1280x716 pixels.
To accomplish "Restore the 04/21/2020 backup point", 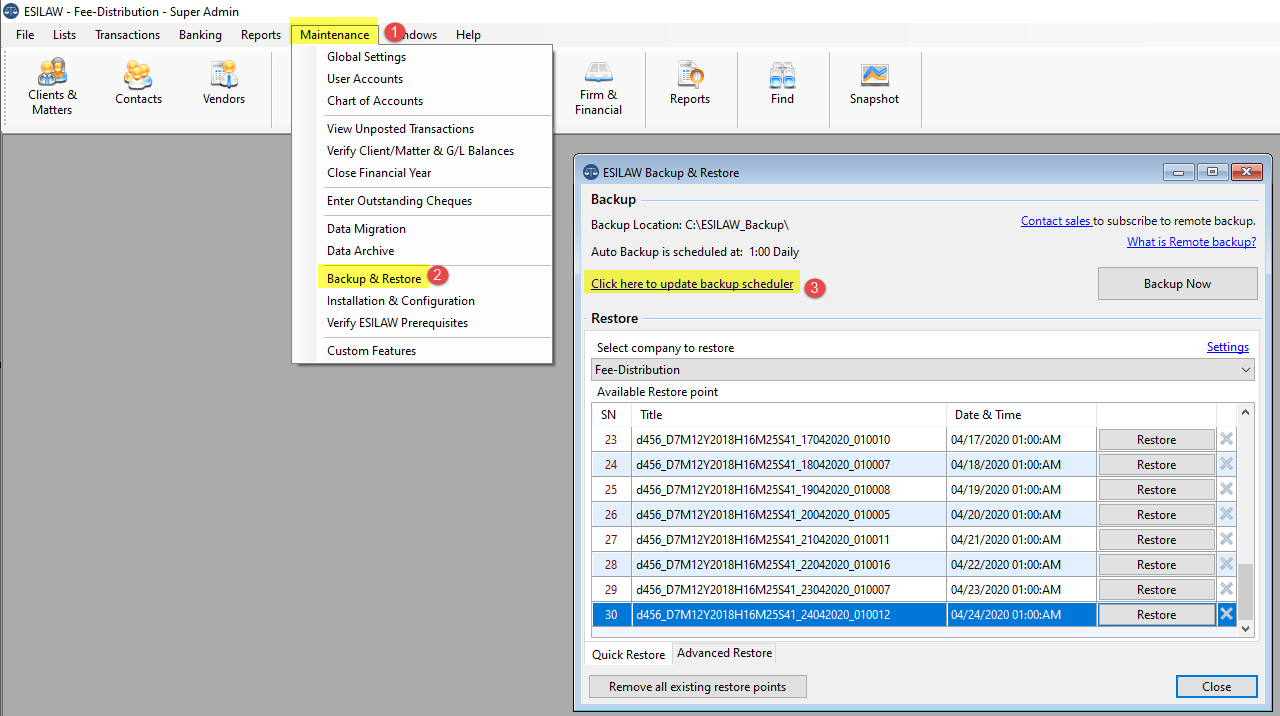I will point(1156,540).
